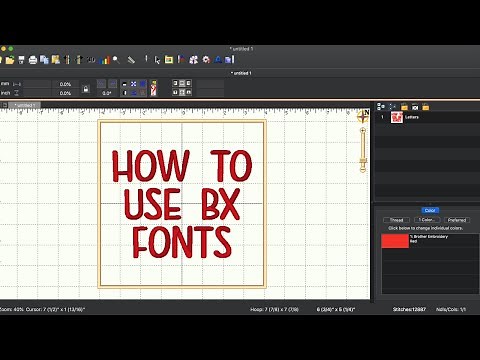Screen dimensions: 480x360
Task: Click the object tree icon atop the objects panel
Action: [x=381, y=107]
